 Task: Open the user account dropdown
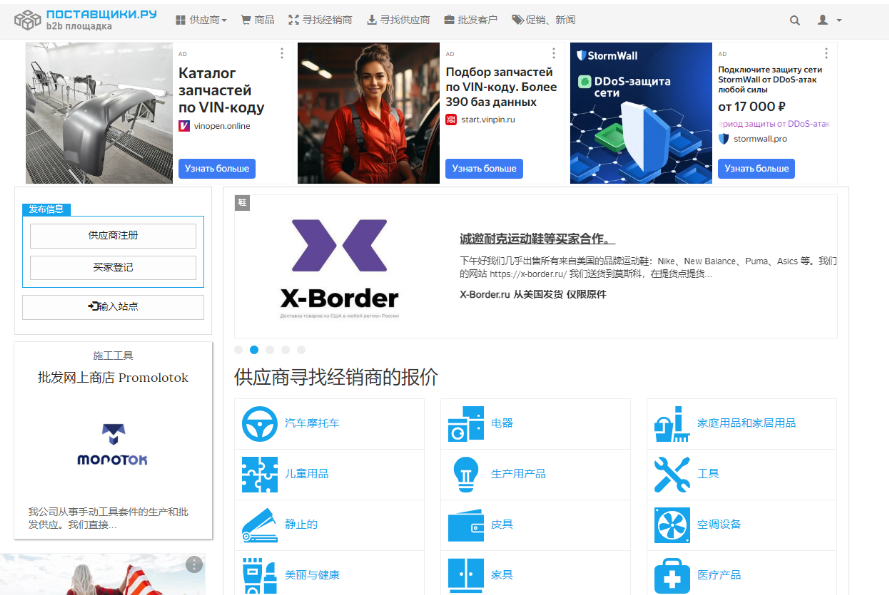point(829,20)
